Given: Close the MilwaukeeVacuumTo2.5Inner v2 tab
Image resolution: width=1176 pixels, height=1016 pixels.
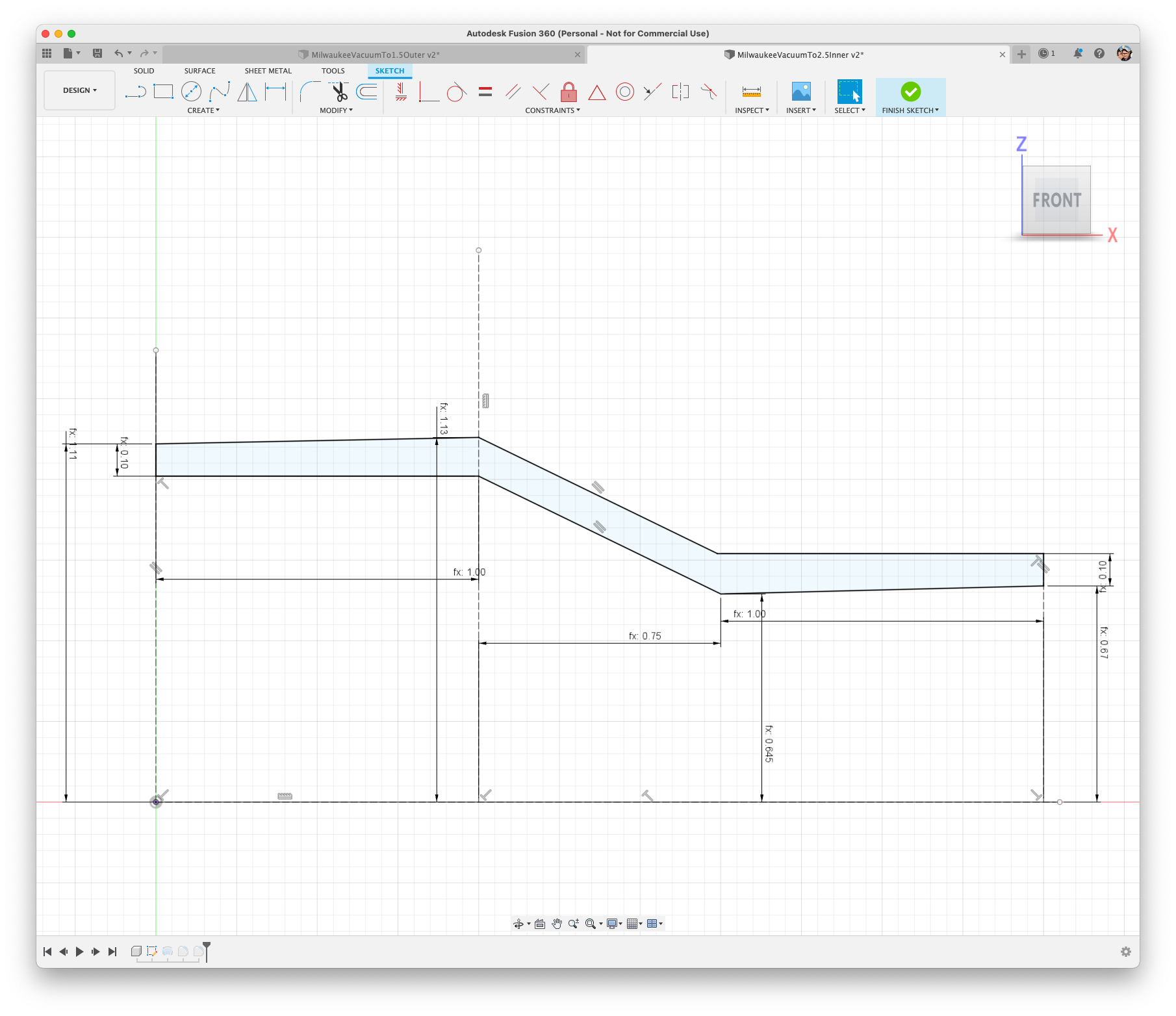Looking at the screenshot, I should point(1003,55).
